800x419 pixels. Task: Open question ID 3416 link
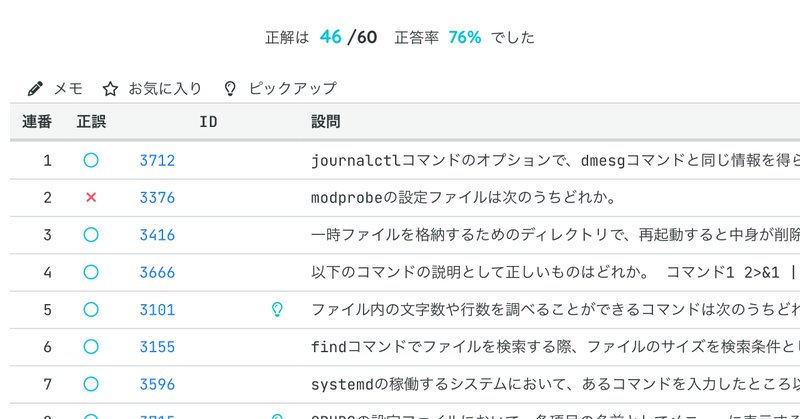tap(157, 235)
